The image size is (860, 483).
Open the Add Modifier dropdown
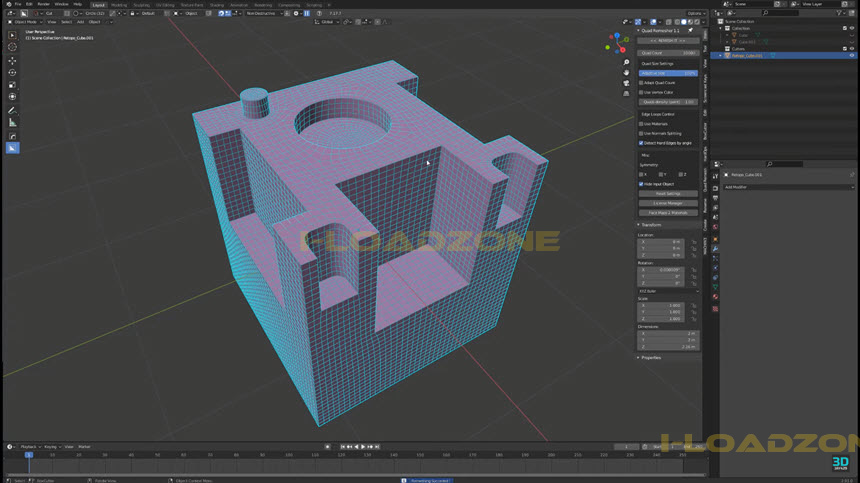point(788,187)
